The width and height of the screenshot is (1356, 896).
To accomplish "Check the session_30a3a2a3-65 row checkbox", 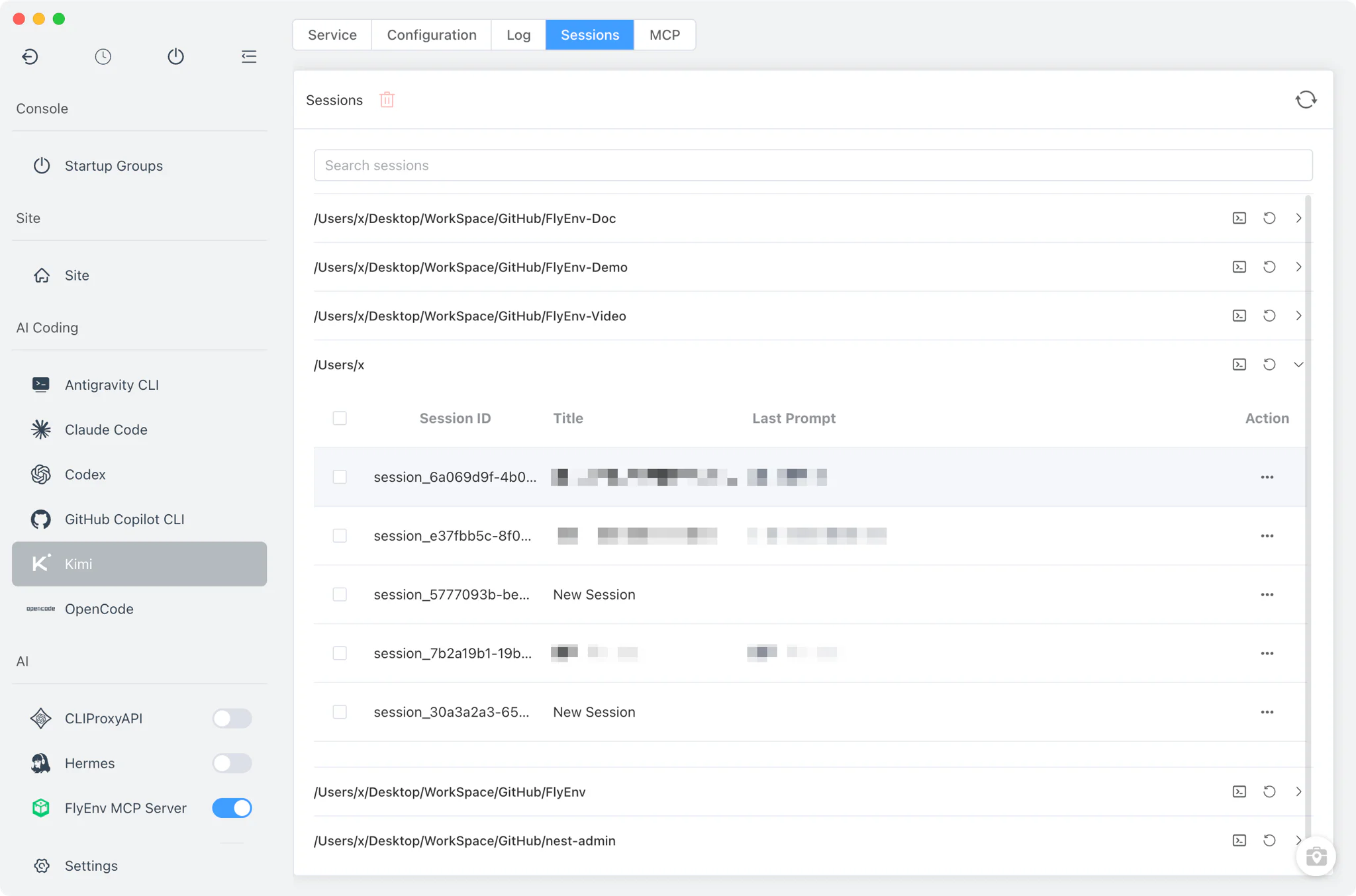I will [340, 712].
